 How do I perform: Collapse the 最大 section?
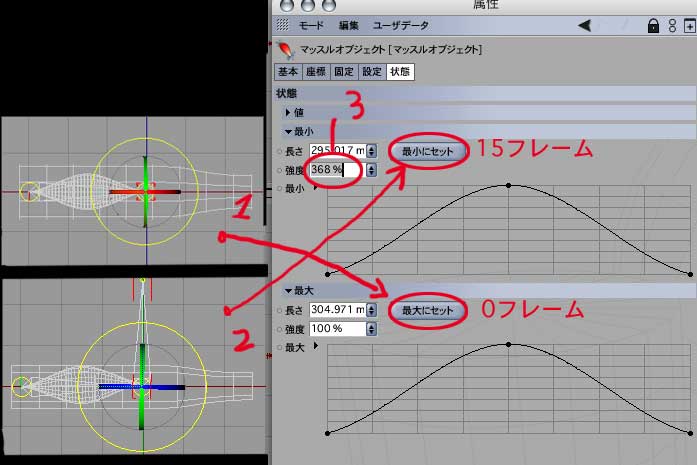[x=288, y=291]
